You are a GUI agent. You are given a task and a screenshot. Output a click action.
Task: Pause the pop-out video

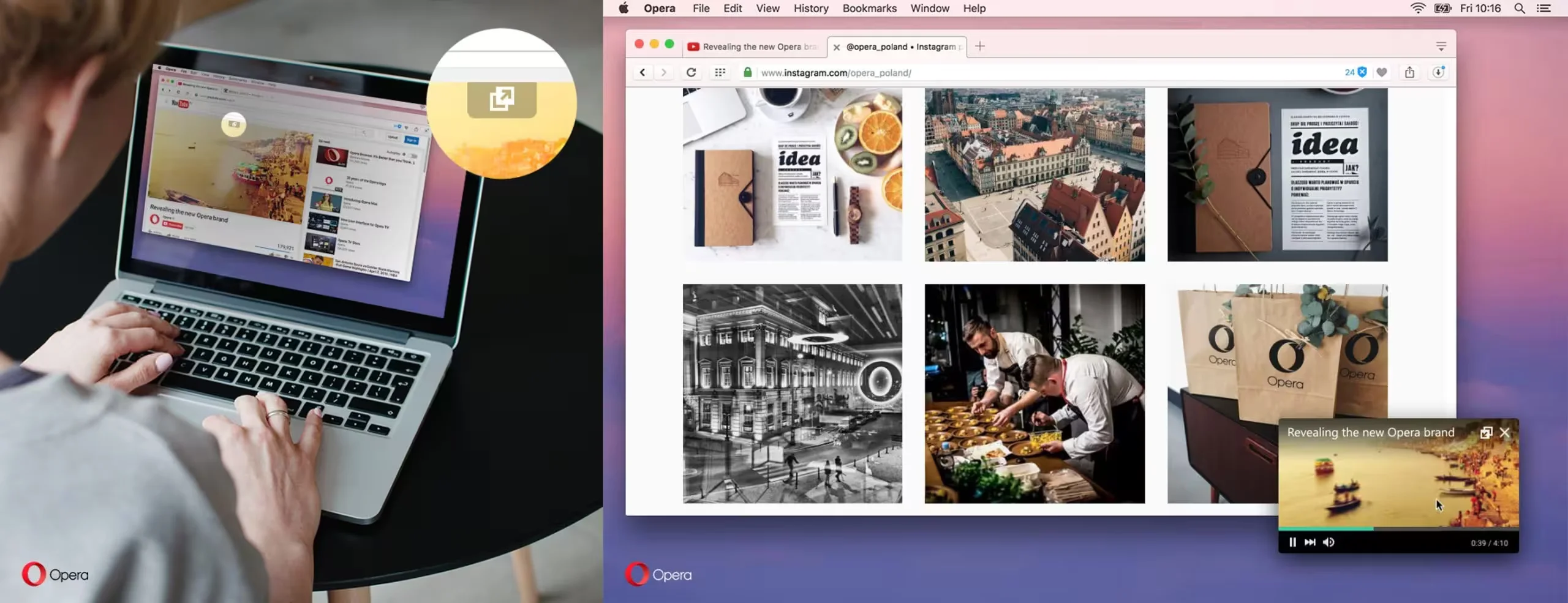pyautogui.click(x=1292, y=542)
